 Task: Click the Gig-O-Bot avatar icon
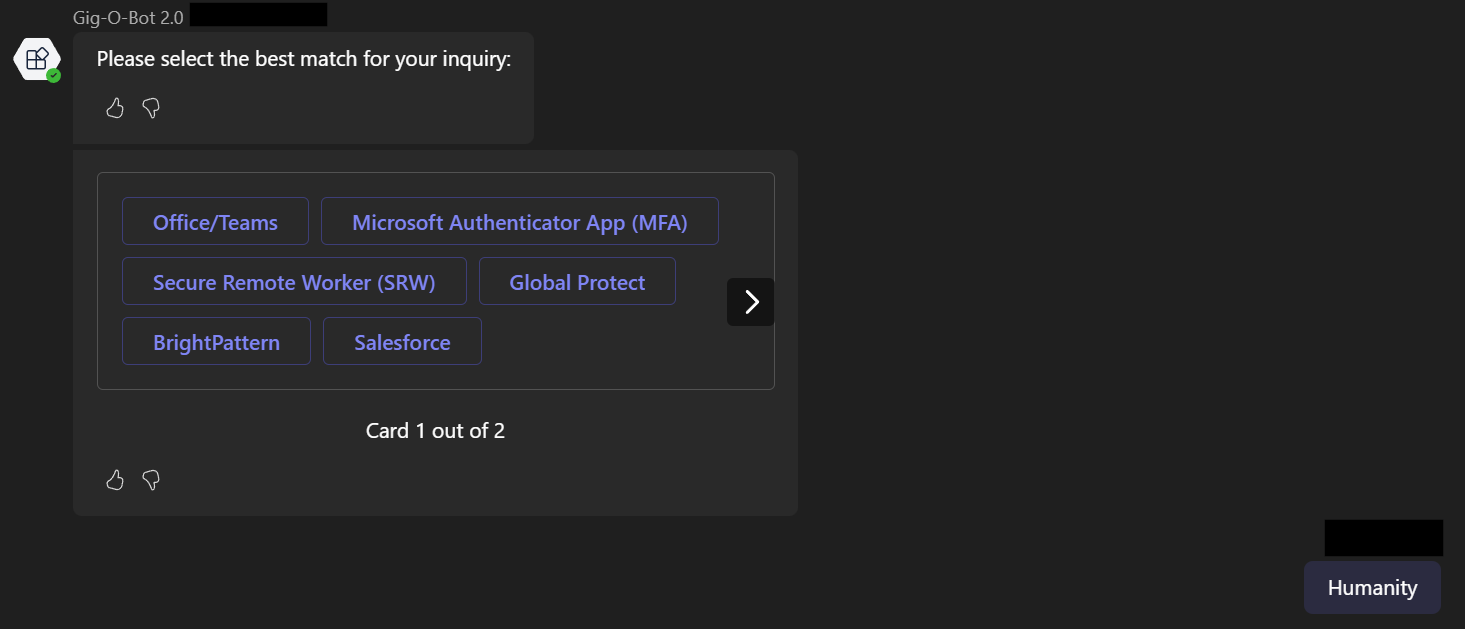36,59
